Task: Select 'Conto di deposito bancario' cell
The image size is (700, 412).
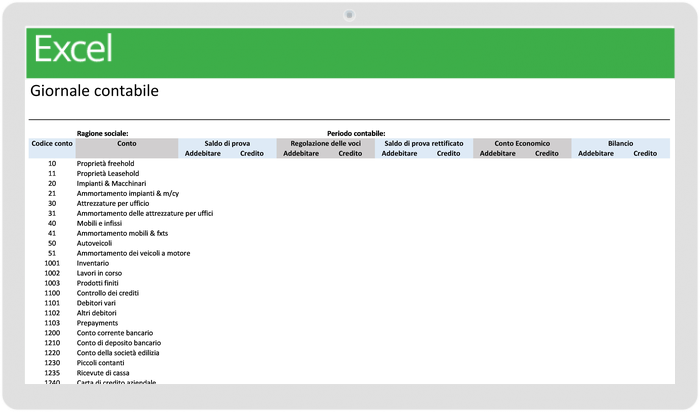Action: [119, 343]
